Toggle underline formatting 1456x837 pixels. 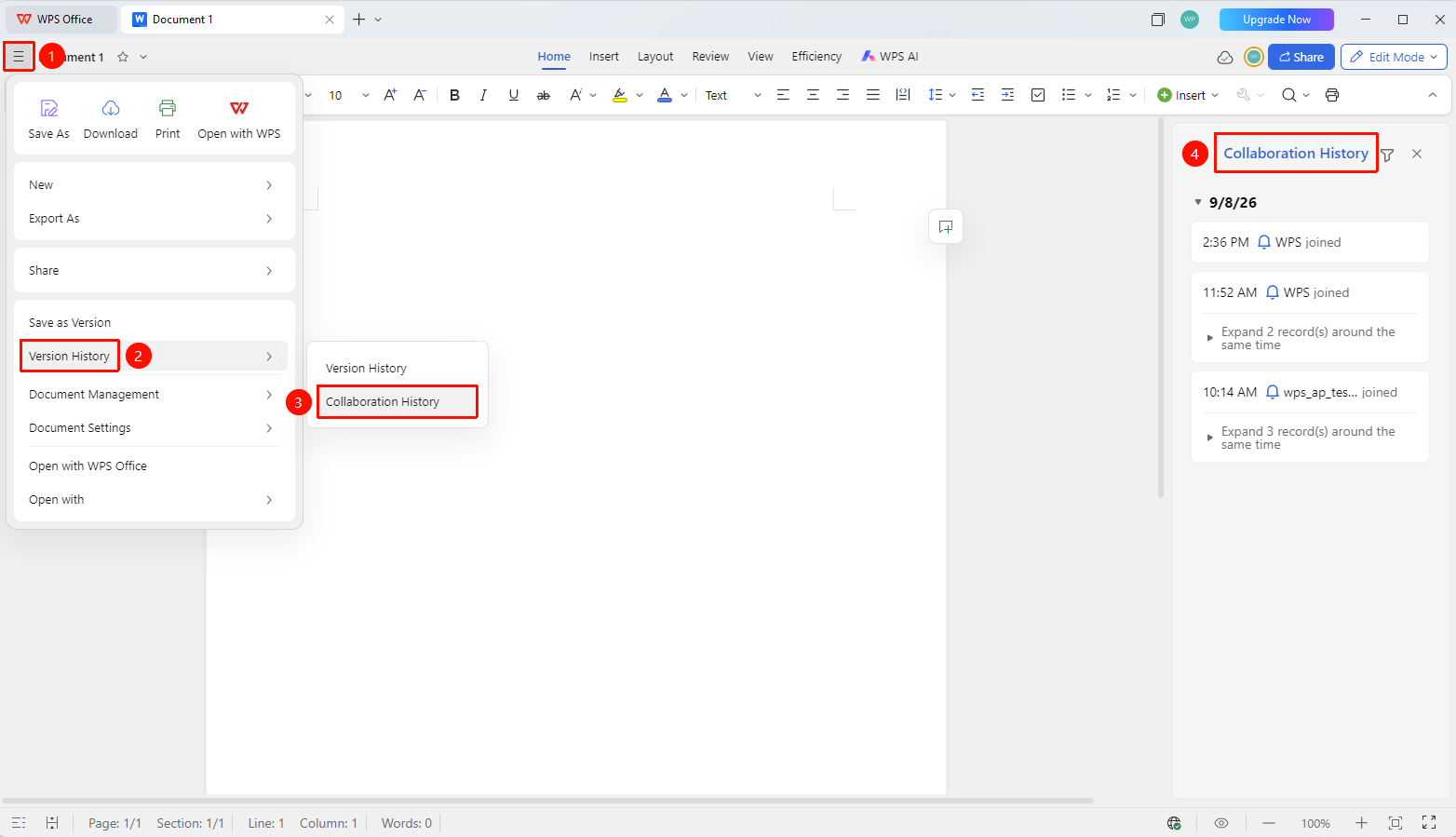click(x=513, y=95)
